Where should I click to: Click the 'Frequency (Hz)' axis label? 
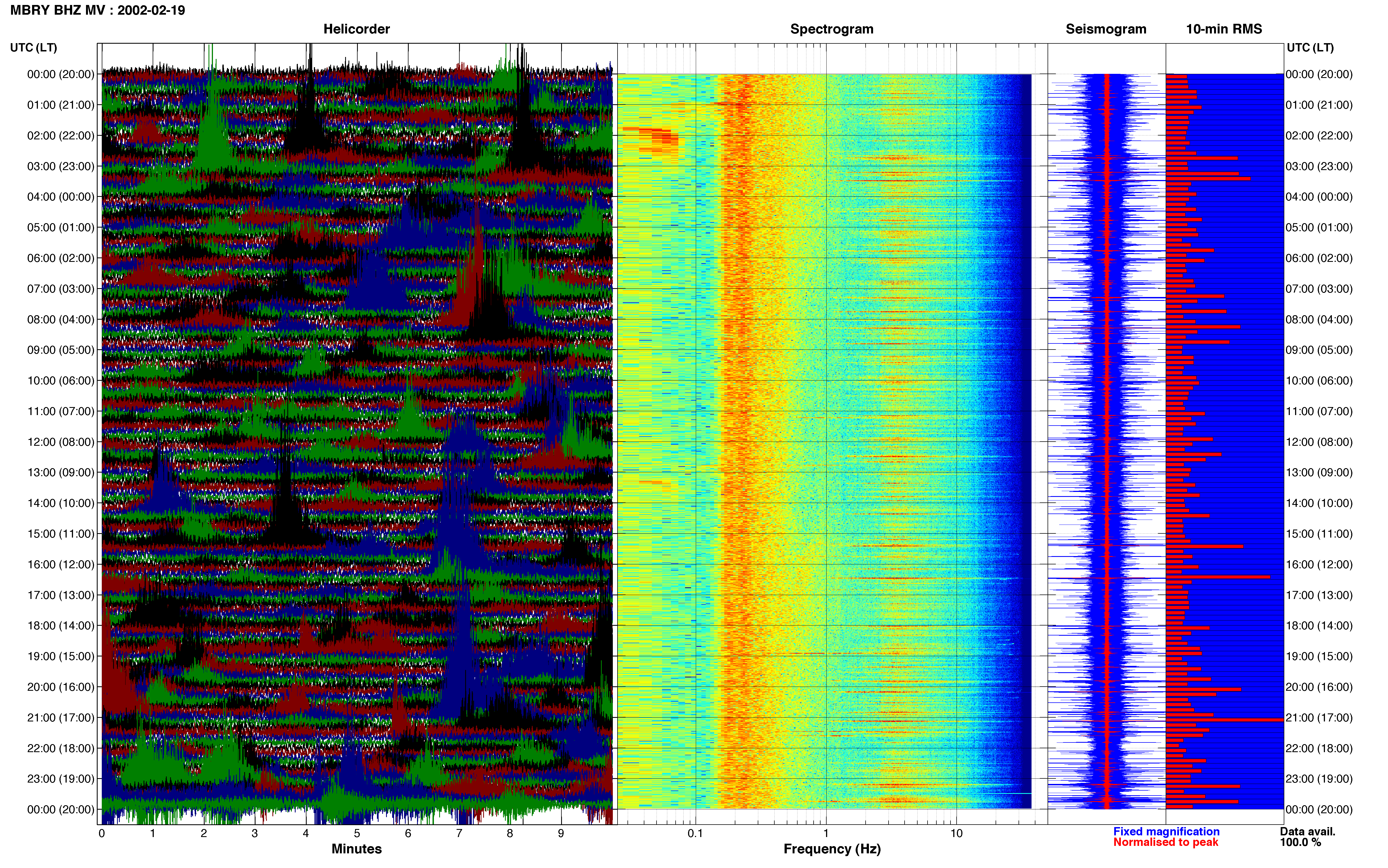(832, 849)
